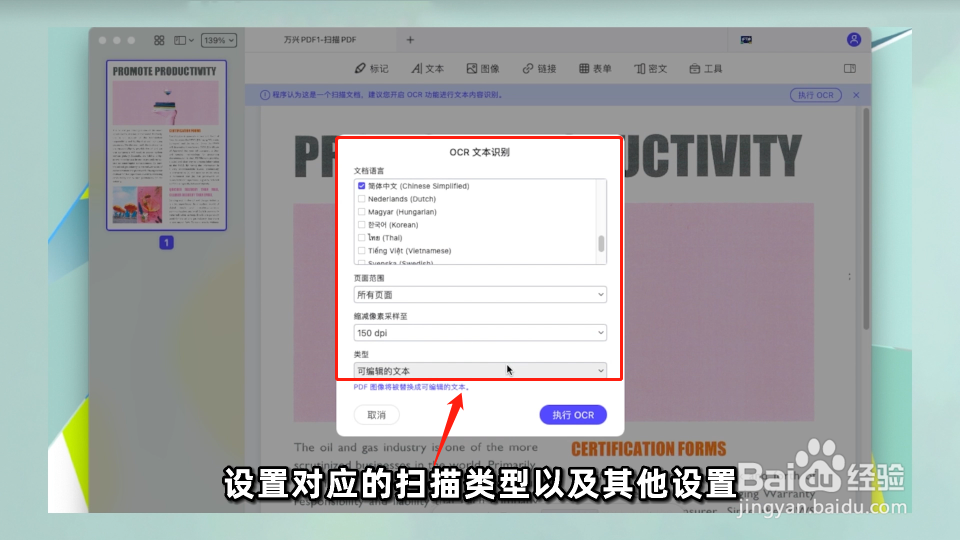Viewport: 960px width, 540px height.
Task: Select the 万兴PDF1-扫描PDF tab
Action: pyautogui.click(x=320, y=40)
